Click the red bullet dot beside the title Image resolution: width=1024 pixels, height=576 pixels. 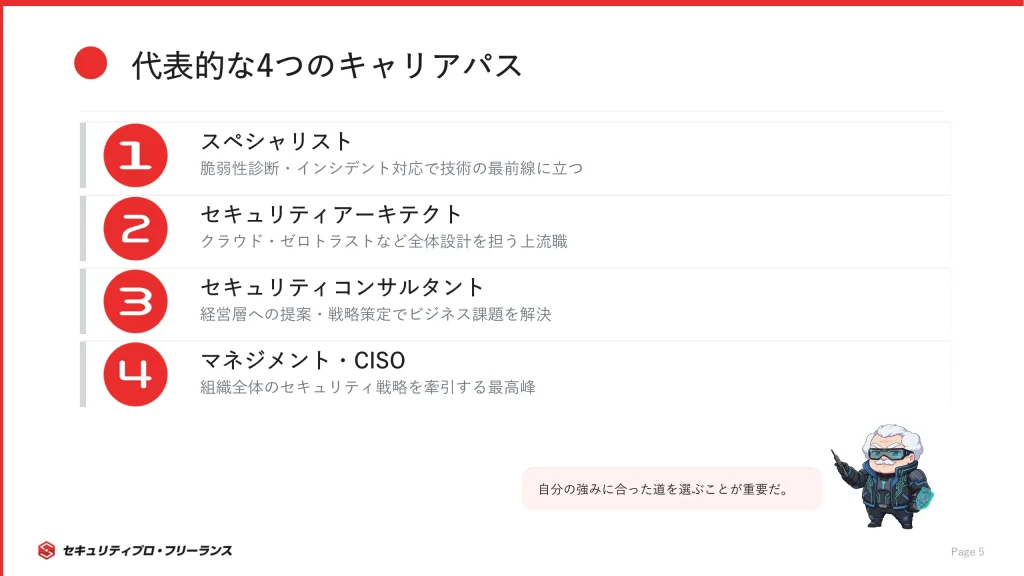click(91, 64)
